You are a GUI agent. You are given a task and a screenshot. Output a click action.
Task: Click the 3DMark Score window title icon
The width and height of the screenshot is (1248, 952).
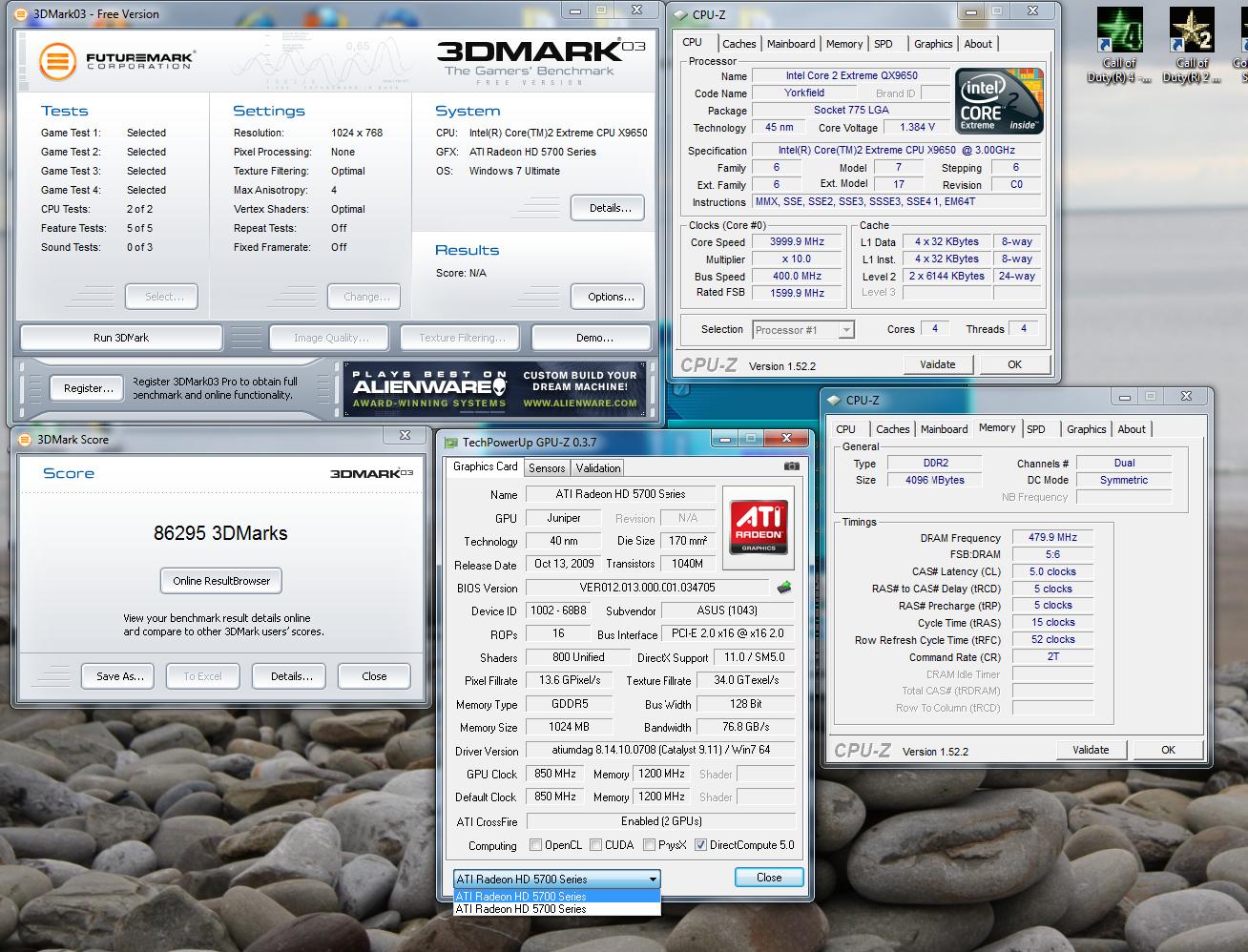pyautogui.click(x=25, y=439)
